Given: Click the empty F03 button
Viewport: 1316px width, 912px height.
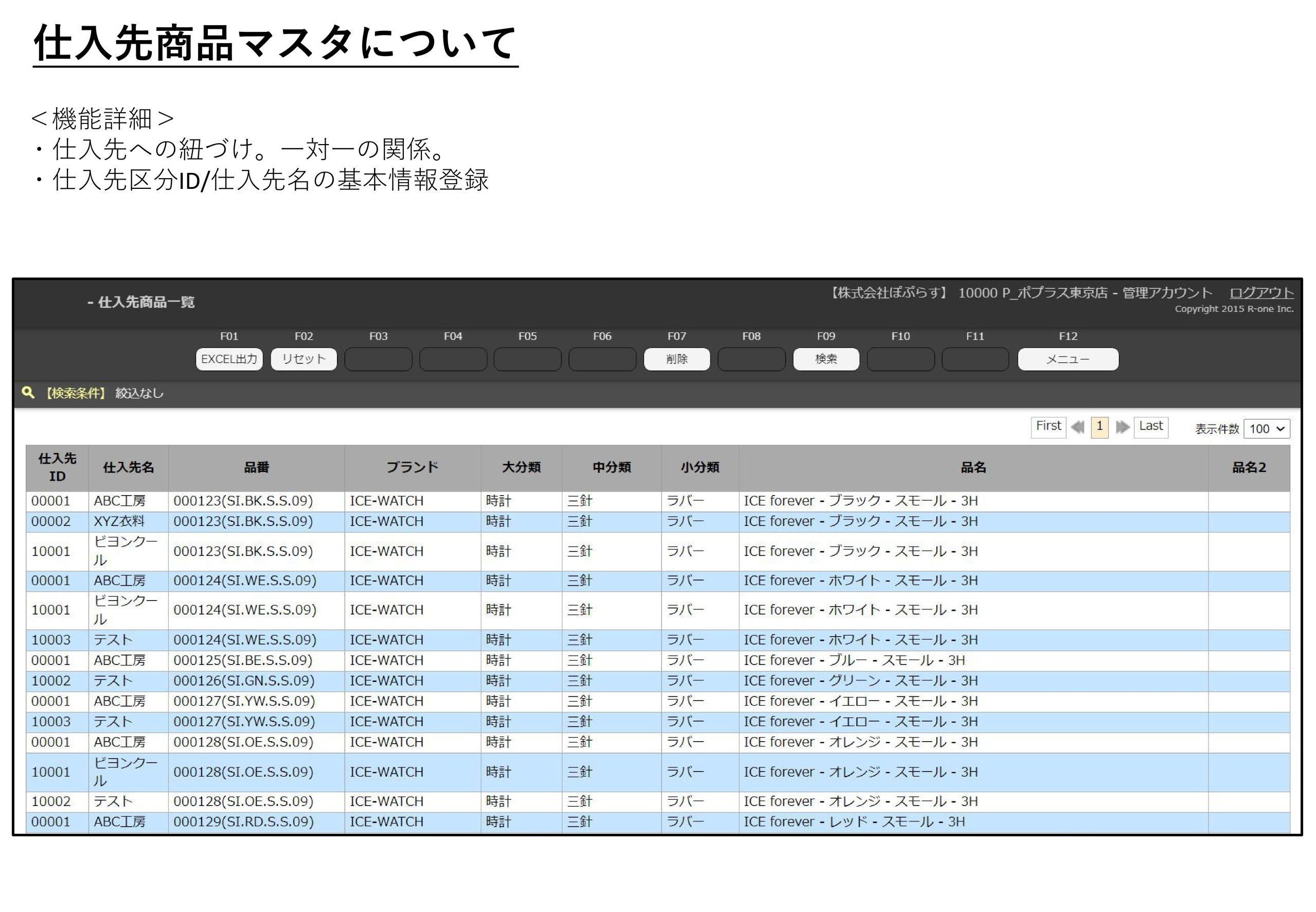Looking at the screenshot, I should pos(378,359).
